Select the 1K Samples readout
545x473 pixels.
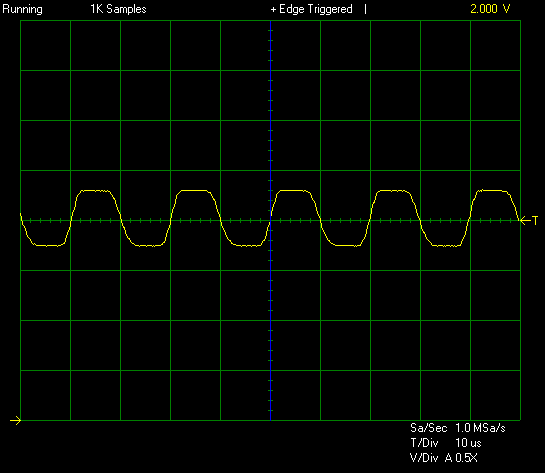point(118,9)
